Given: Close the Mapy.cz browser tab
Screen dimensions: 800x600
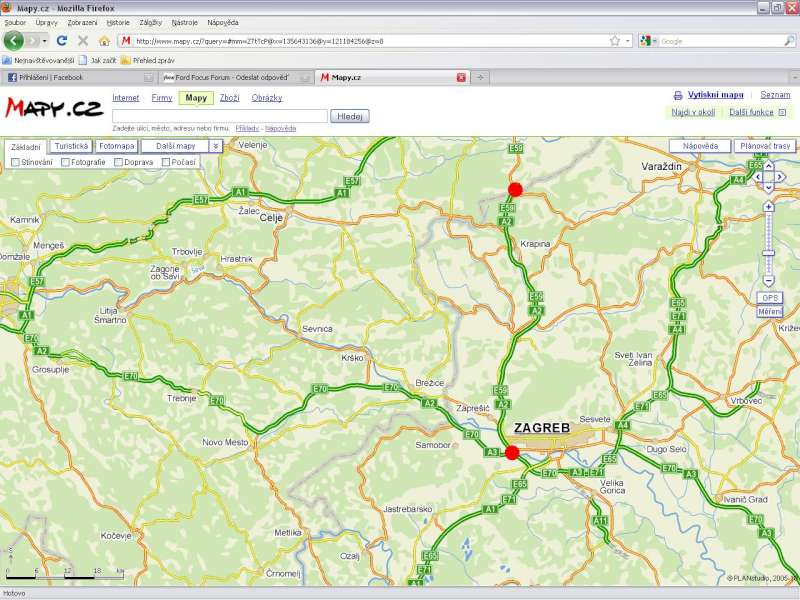Looking at the screenshot, I should tap(461, 77).
